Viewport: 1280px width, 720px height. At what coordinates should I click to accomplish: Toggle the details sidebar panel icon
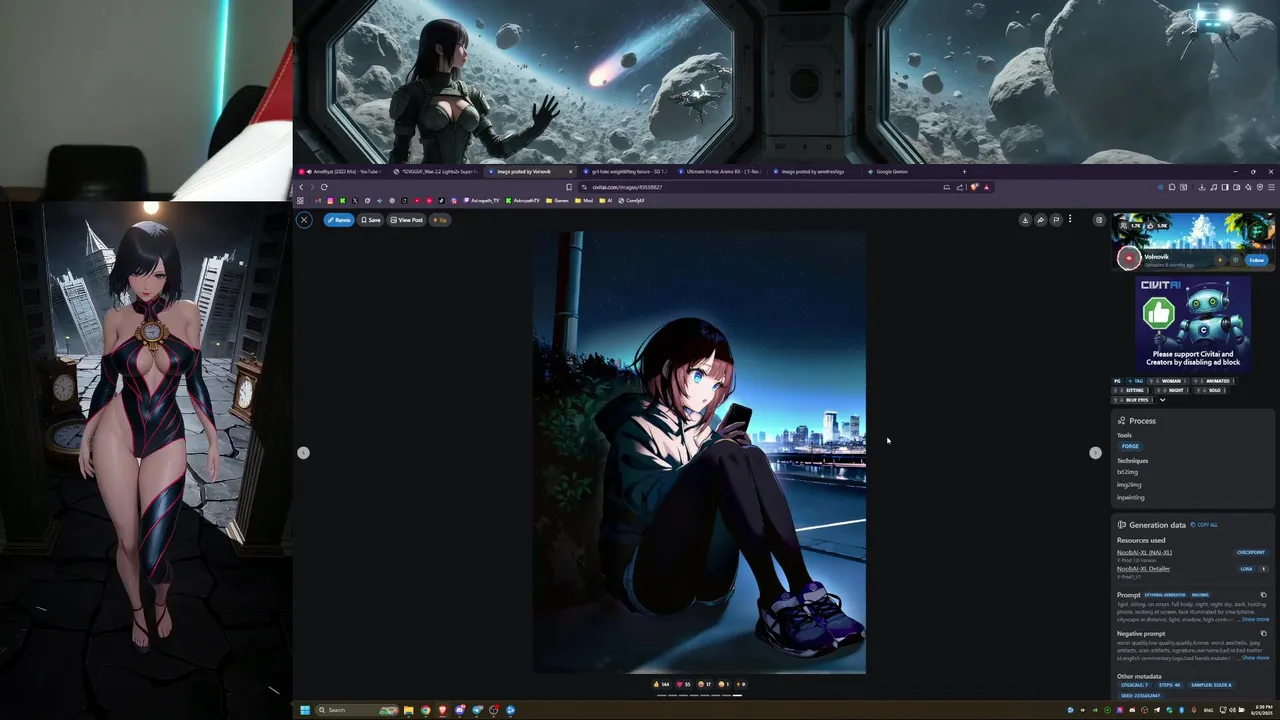[x=1099, y=220]
